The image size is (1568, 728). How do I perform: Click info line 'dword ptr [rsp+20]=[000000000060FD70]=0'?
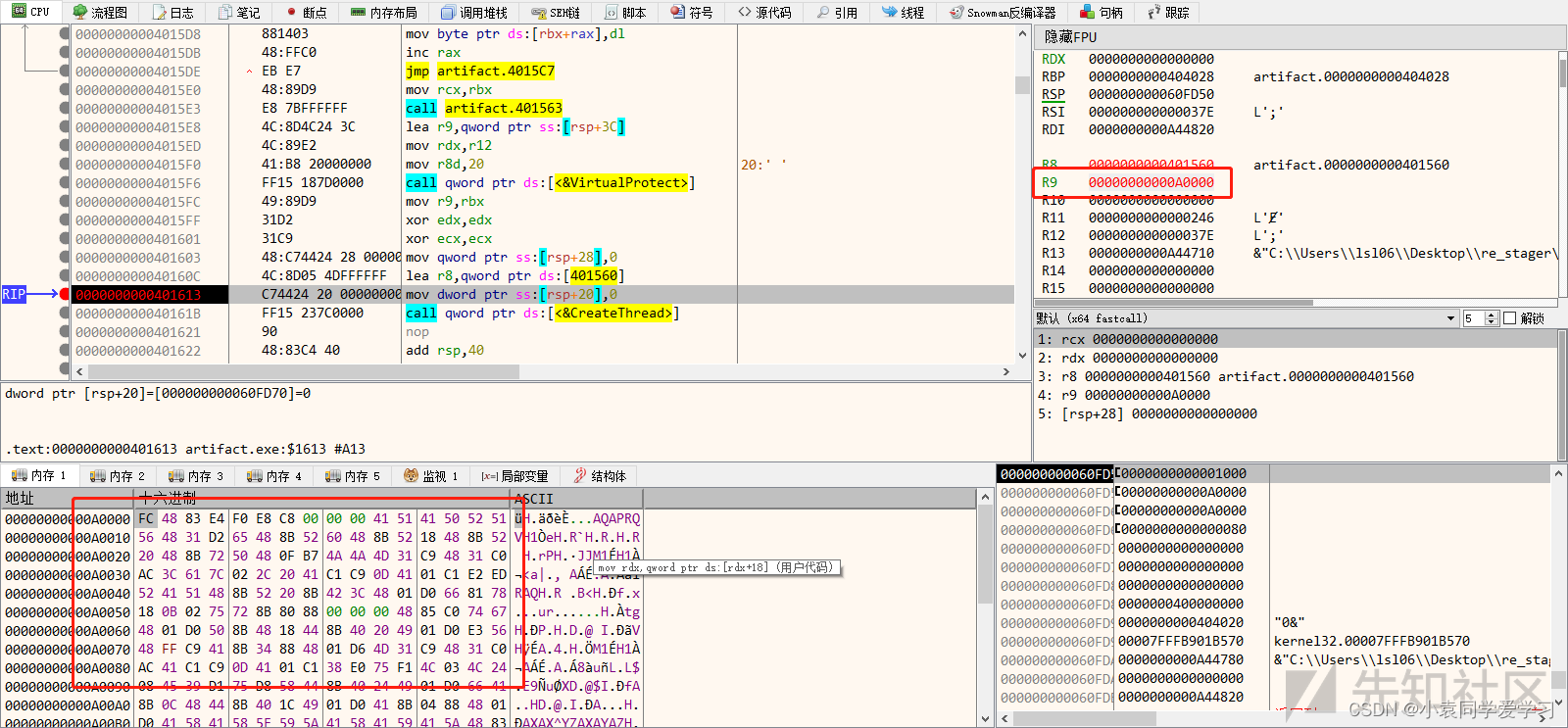click(158, 393)
